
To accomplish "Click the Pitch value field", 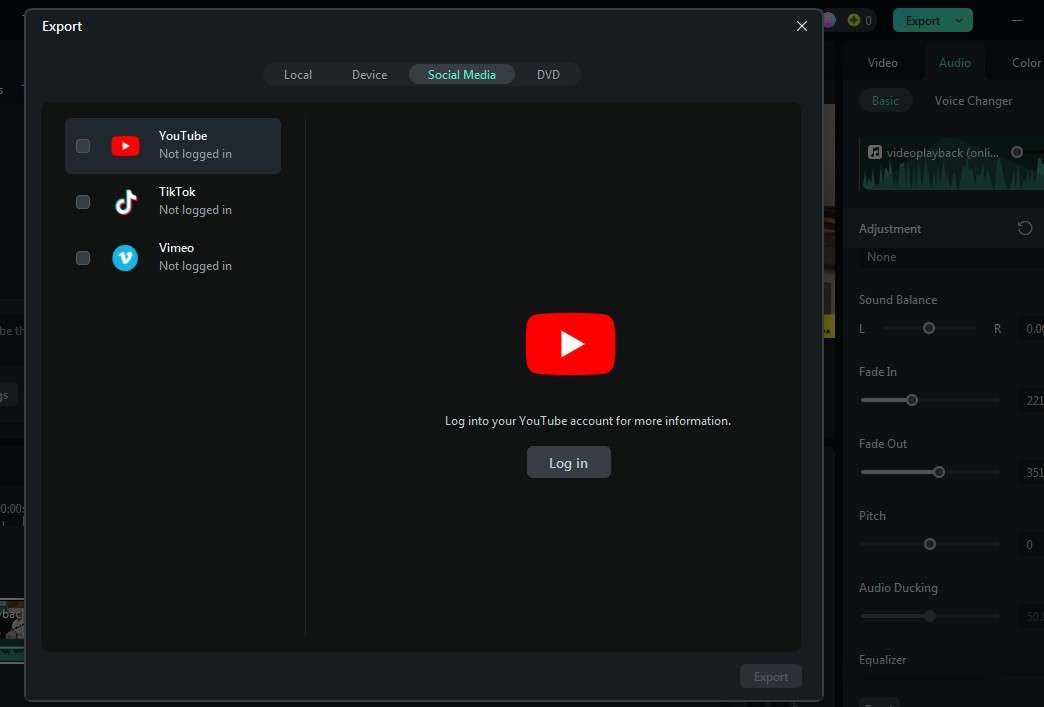I will tap(1031, 545).
